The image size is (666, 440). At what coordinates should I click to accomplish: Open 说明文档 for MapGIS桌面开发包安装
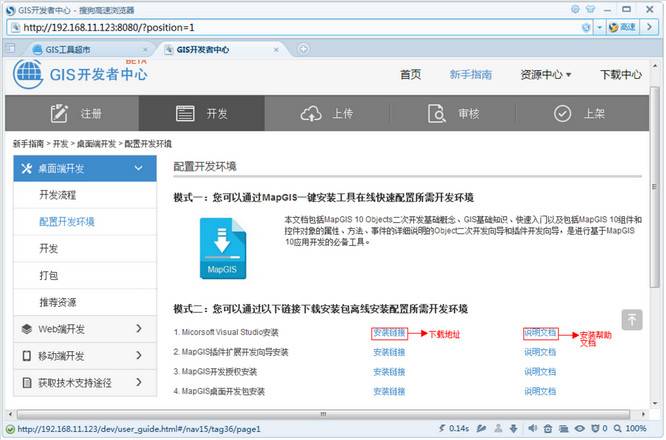[x=540, y=391]
